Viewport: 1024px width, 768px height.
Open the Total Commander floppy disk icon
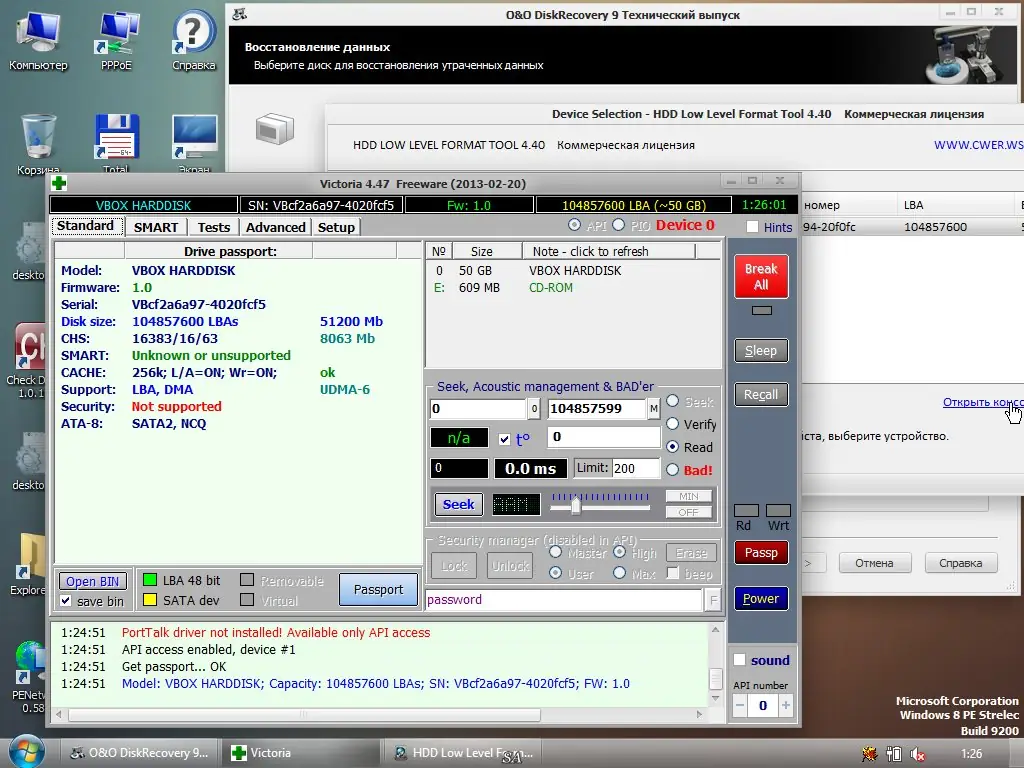tap(116, 144)
